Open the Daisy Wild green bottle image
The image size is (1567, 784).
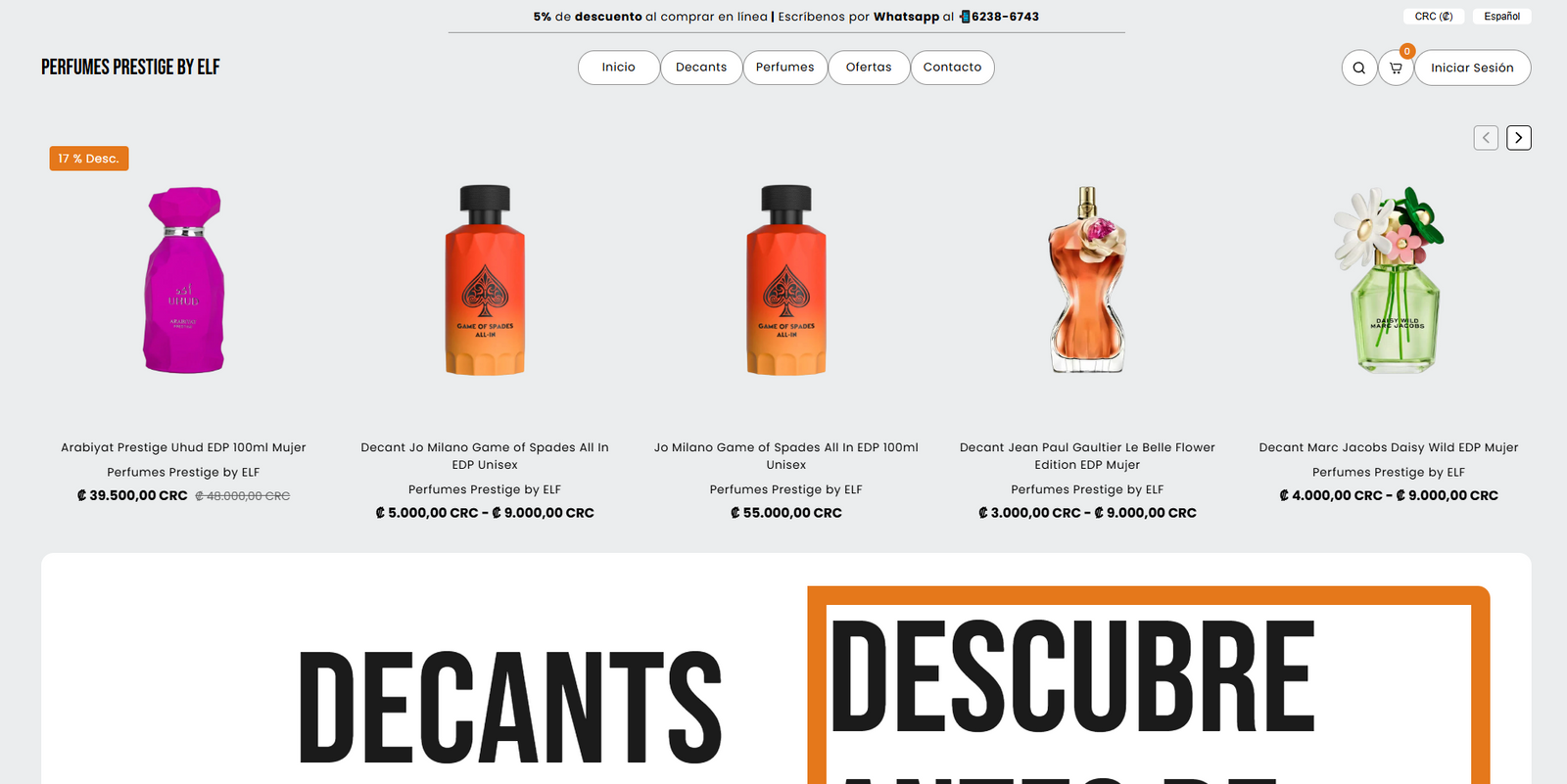click(x=1389, y=280)
